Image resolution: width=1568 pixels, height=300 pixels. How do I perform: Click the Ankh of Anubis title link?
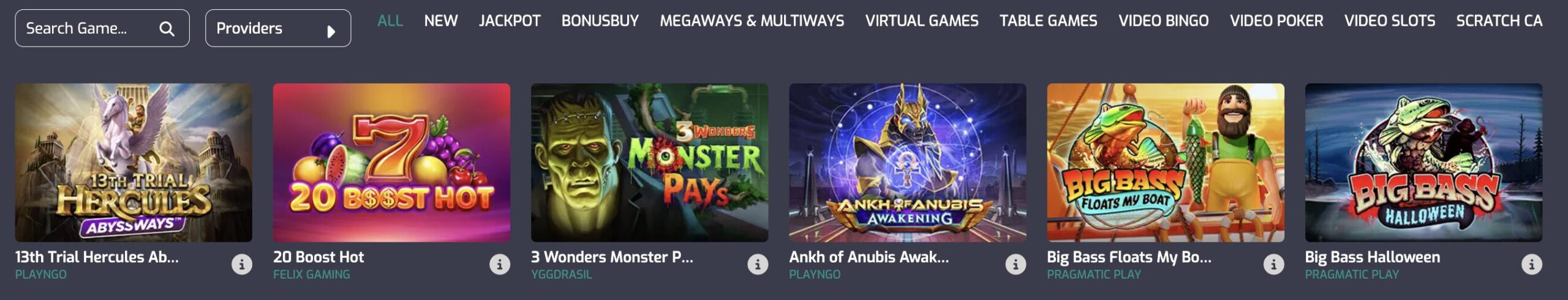point(869,257)
